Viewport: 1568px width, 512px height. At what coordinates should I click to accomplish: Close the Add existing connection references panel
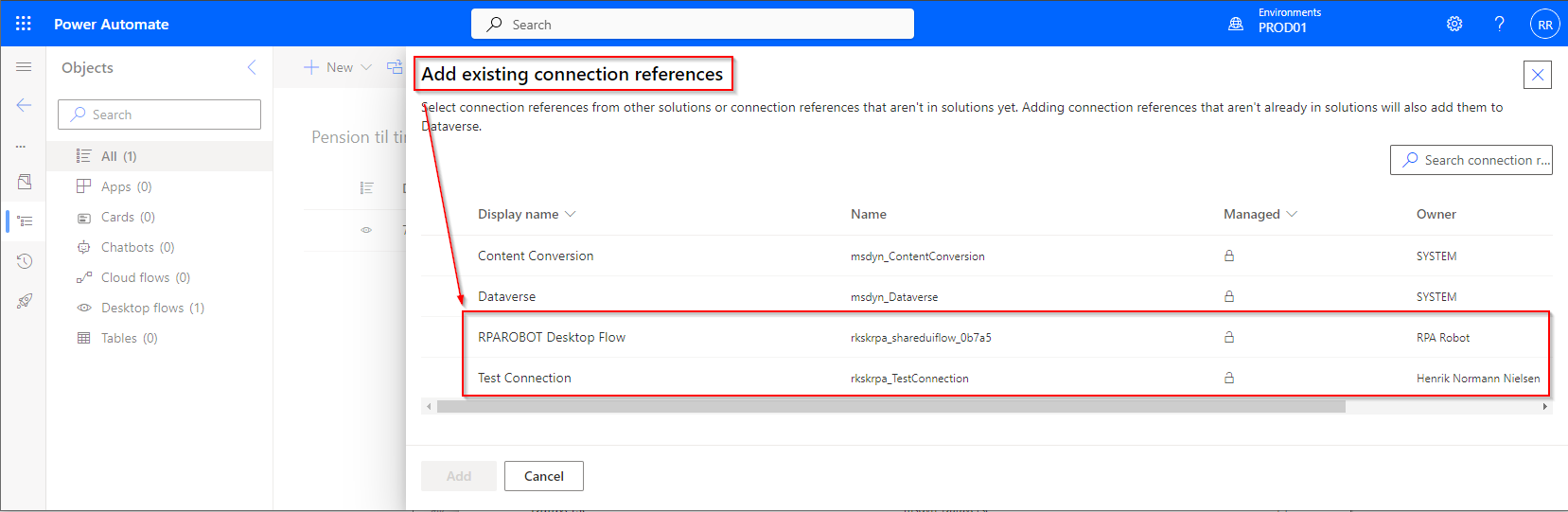(x=1538, y=75)
